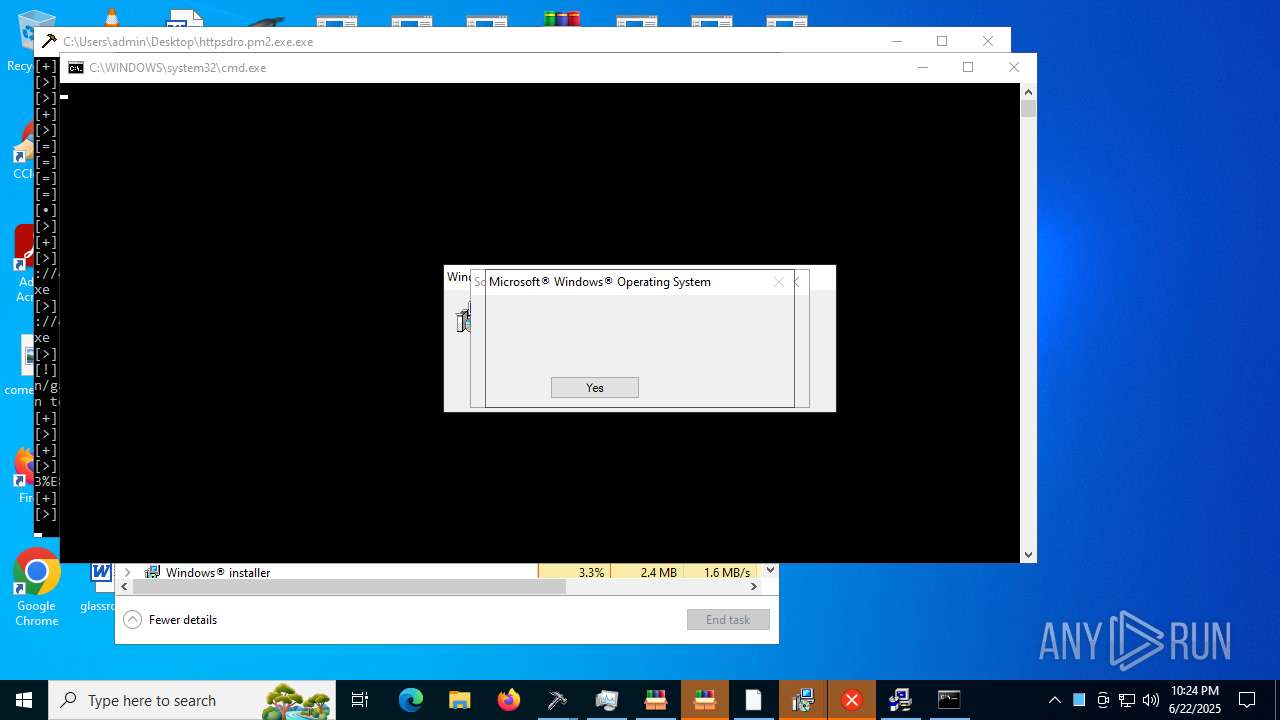
Task: Click the 1.6 MB/s disk value cell
Action: (720, 573)
